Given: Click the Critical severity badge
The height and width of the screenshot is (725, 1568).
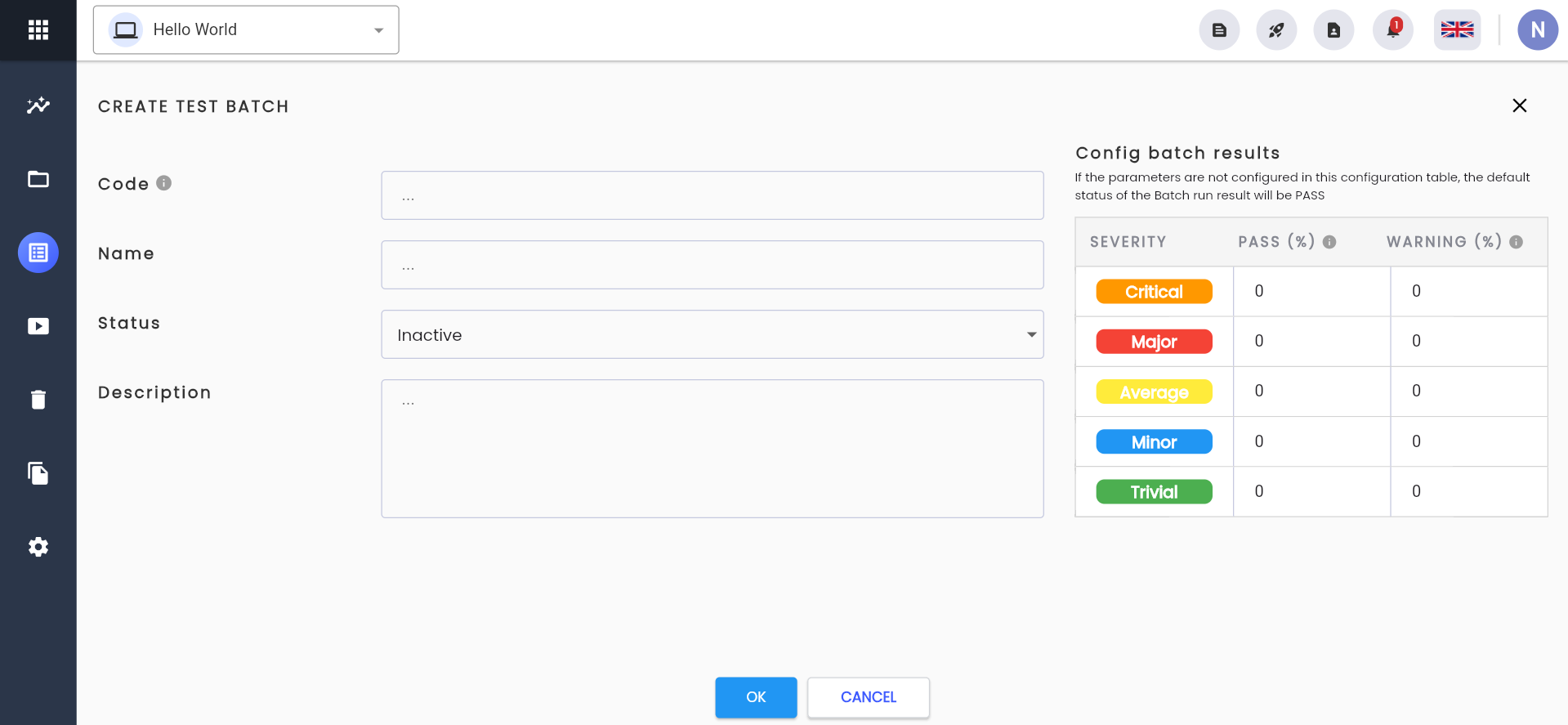Looking at the screenshot, I should coord(1154,292).
